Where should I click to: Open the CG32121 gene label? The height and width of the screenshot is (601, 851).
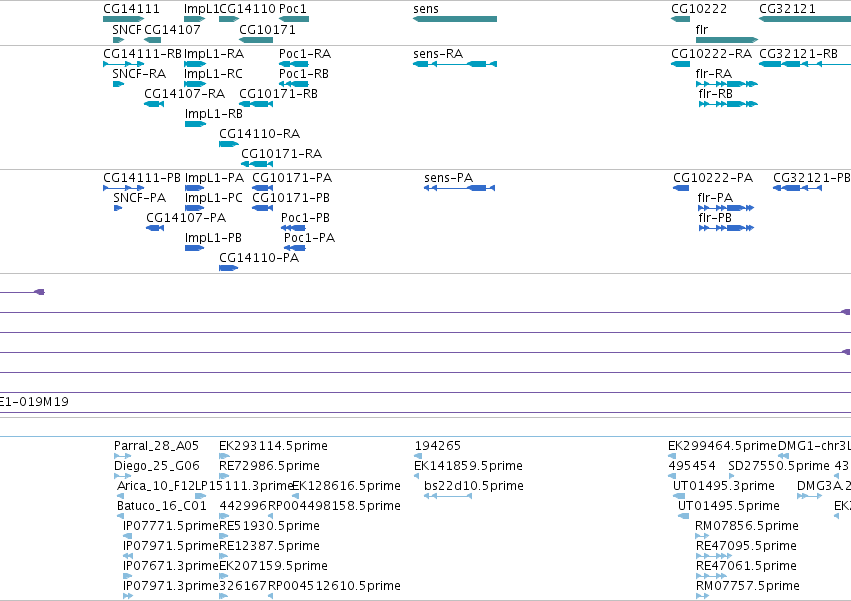[x=787, y=9]
